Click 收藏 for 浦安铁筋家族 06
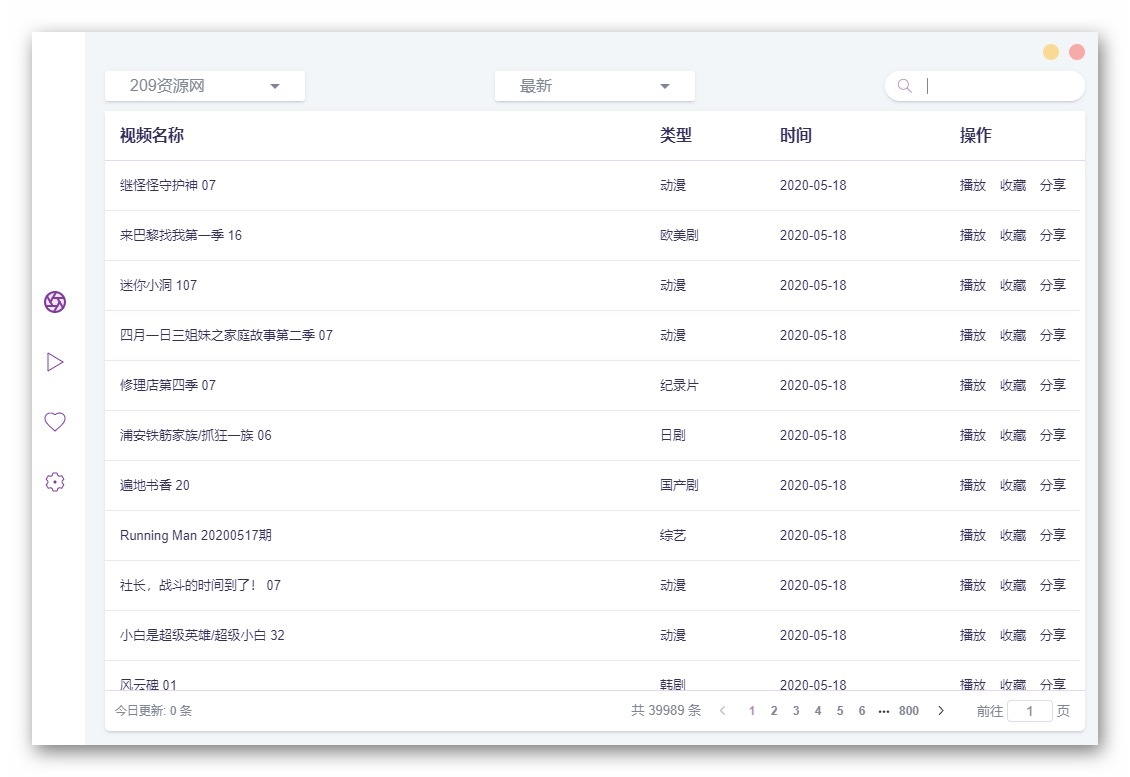 point(1013,435)
